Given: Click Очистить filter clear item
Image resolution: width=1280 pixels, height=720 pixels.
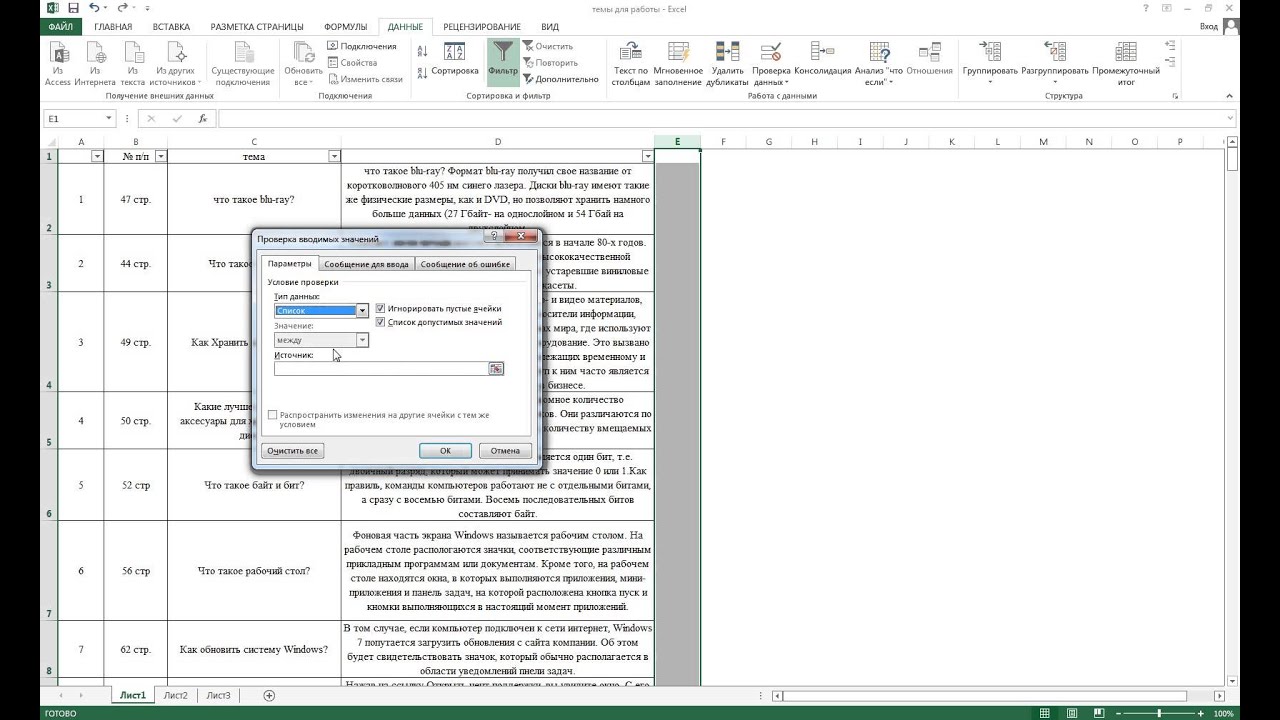Looking at the screenshot, I should click(x=547, y=46).
